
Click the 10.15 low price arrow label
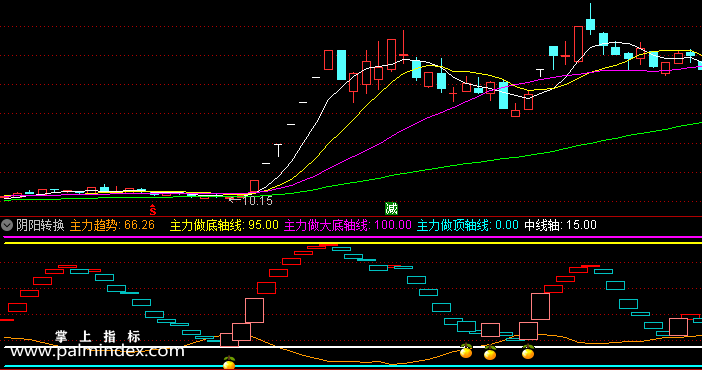[251, 201]
